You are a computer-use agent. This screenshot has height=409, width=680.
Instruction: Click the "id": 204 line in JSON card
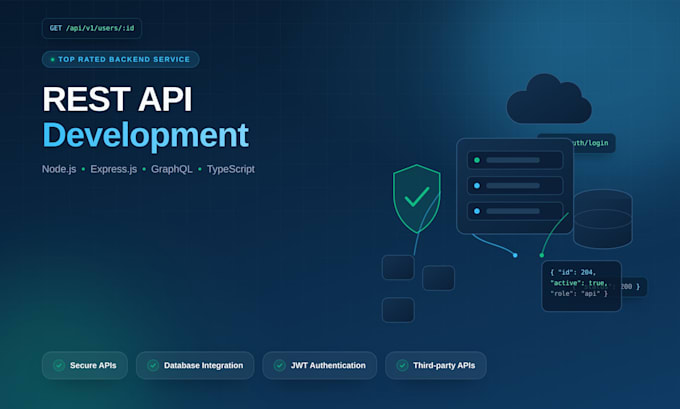(x=573, y=272)
